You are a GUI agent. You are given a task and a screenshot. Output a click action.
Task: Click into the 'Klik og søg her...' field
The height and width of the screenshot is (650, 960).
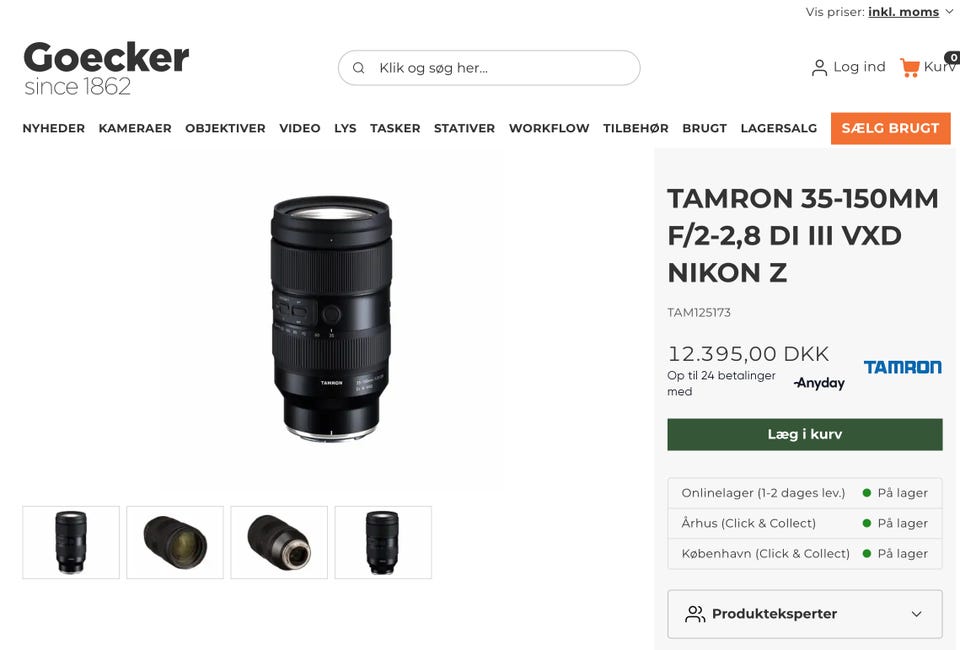click(489, 68)
